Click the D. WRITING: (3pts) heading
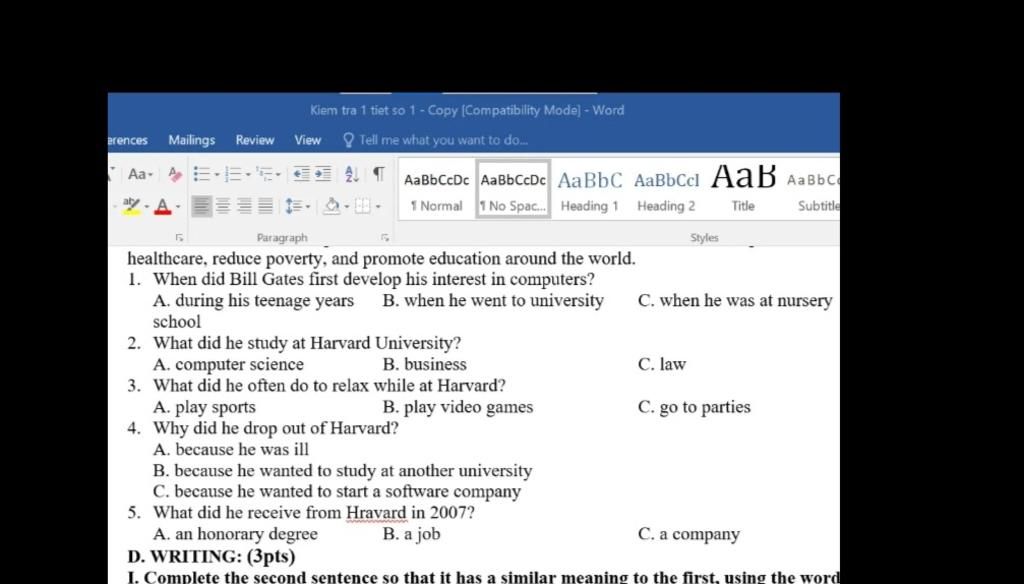 pos(212,556)
